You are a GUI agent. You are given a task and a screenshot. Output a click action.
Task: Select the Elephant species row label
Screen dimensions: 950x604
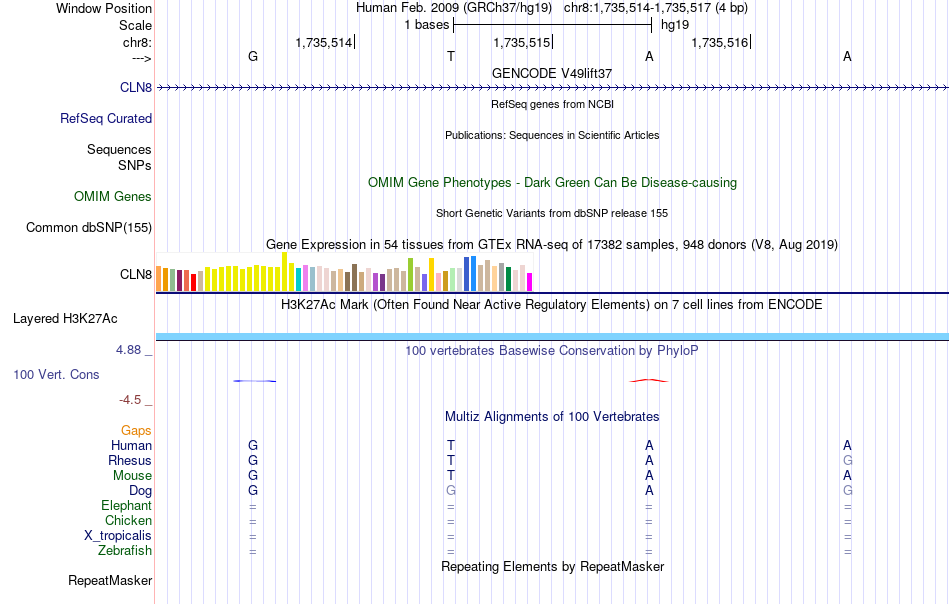126,505
